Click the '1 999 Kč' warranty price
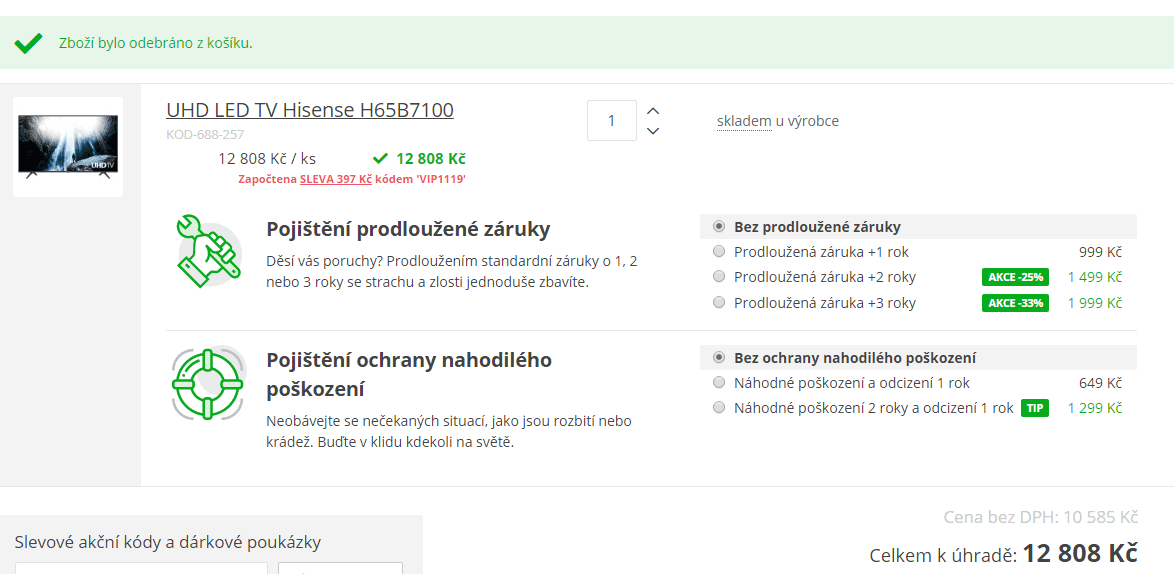The image size is (1174, 574). click(x=1095, y=303)
